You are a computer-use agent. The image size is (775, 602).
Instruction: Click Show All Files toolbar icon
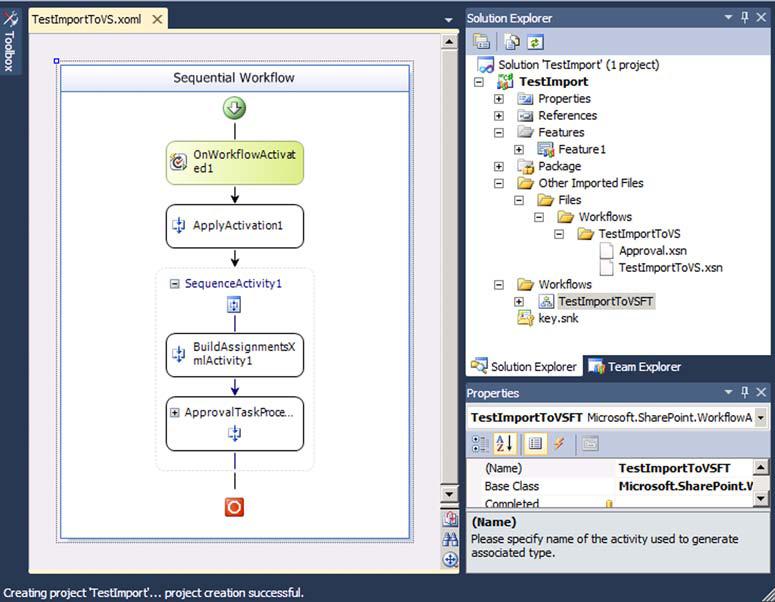click(x=512, y=42)
